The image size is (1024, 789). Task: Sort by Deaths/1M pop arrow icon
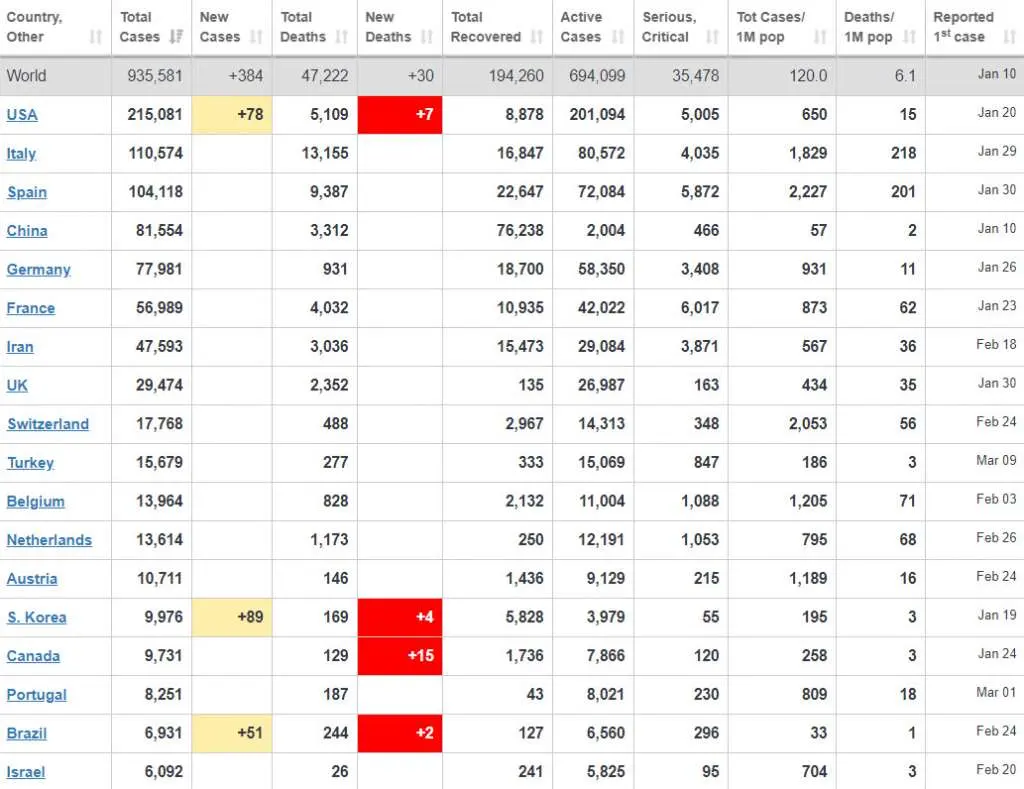tap(909, 37)
